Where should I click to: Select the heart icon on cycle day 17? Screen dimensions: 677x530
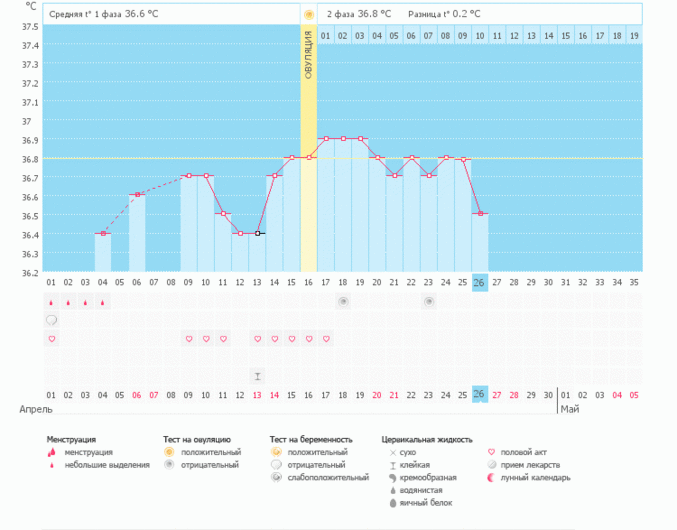point(326,339)
